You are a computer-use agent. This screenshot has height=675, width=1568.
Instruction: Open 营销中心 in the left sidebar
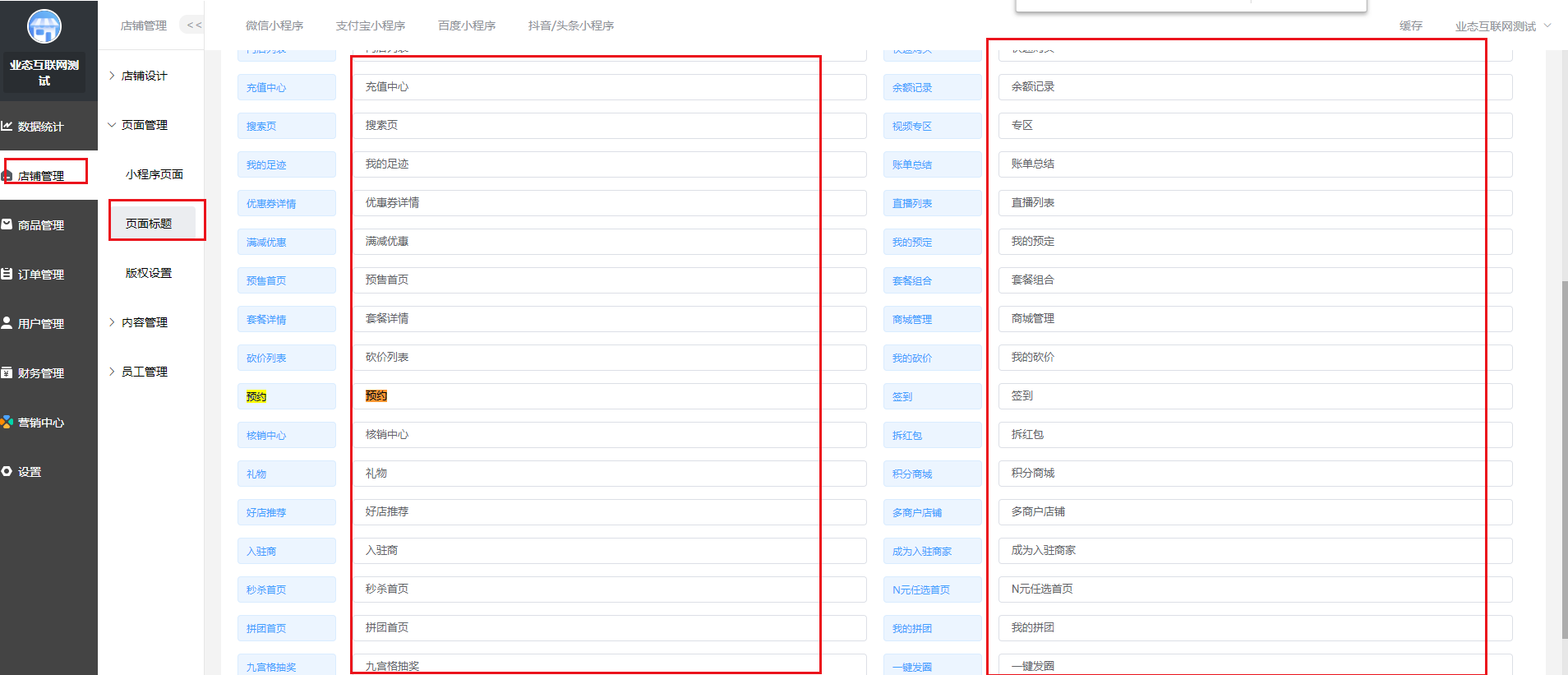pyautogui.click(x=48, y=423)
